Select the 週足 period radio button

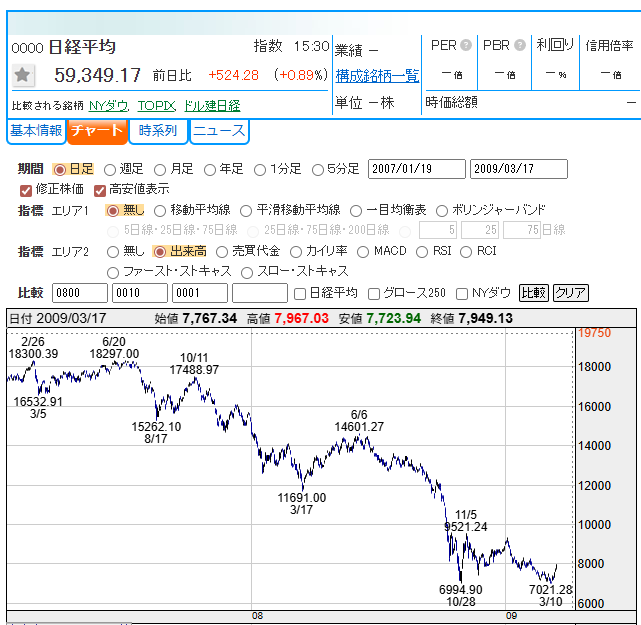(110, 170)
